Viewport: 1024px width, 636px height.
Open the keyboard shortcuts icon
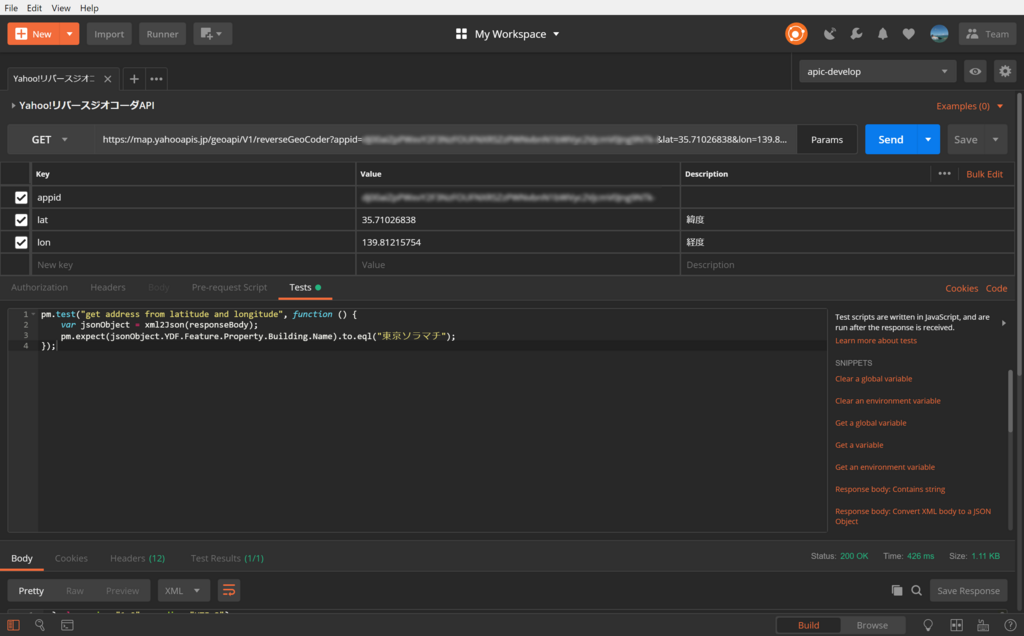click(x=983, y=625)
